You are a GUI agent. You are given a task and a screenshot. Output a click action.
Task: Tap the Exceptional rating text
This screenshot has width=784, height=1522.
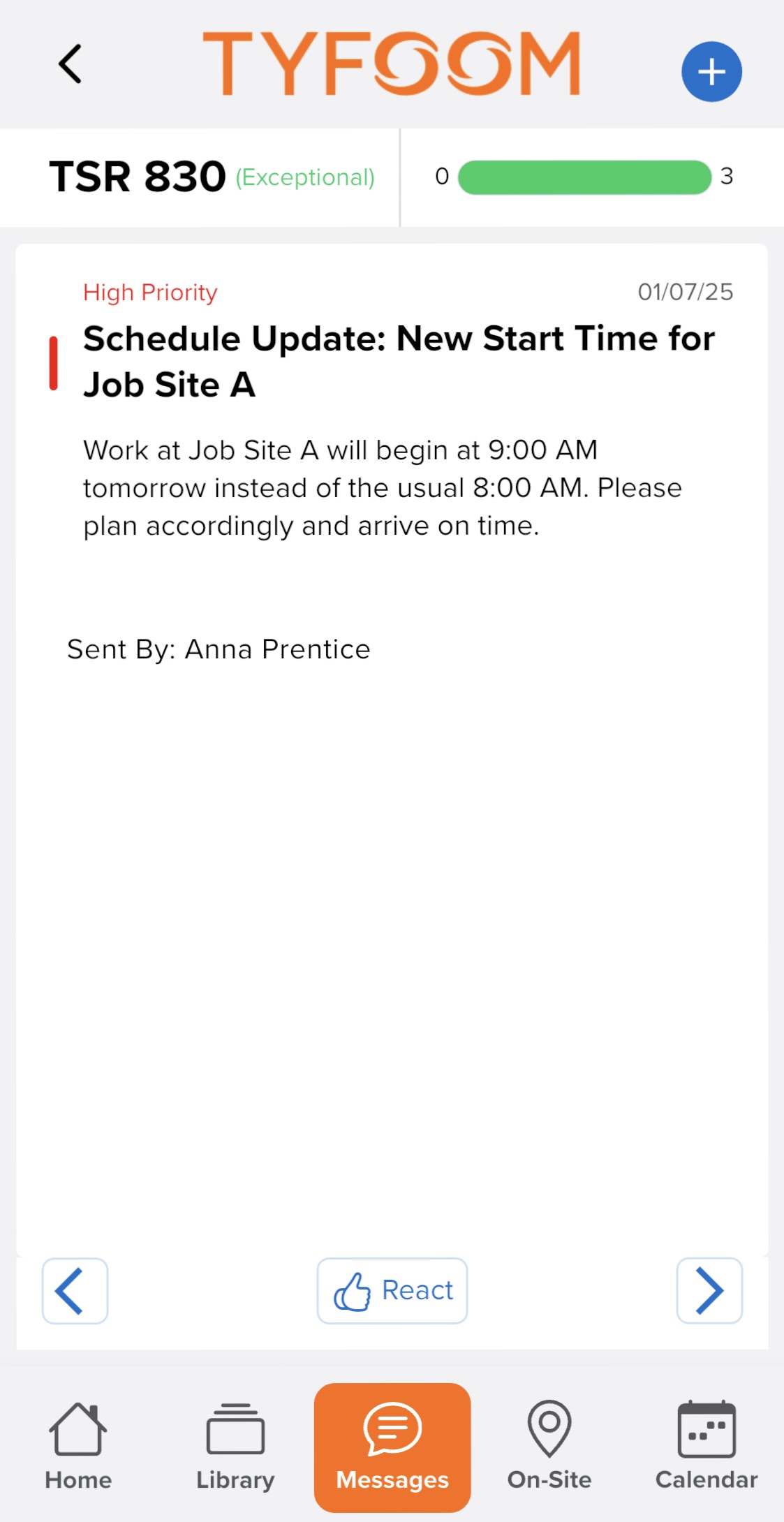[305, 177]
